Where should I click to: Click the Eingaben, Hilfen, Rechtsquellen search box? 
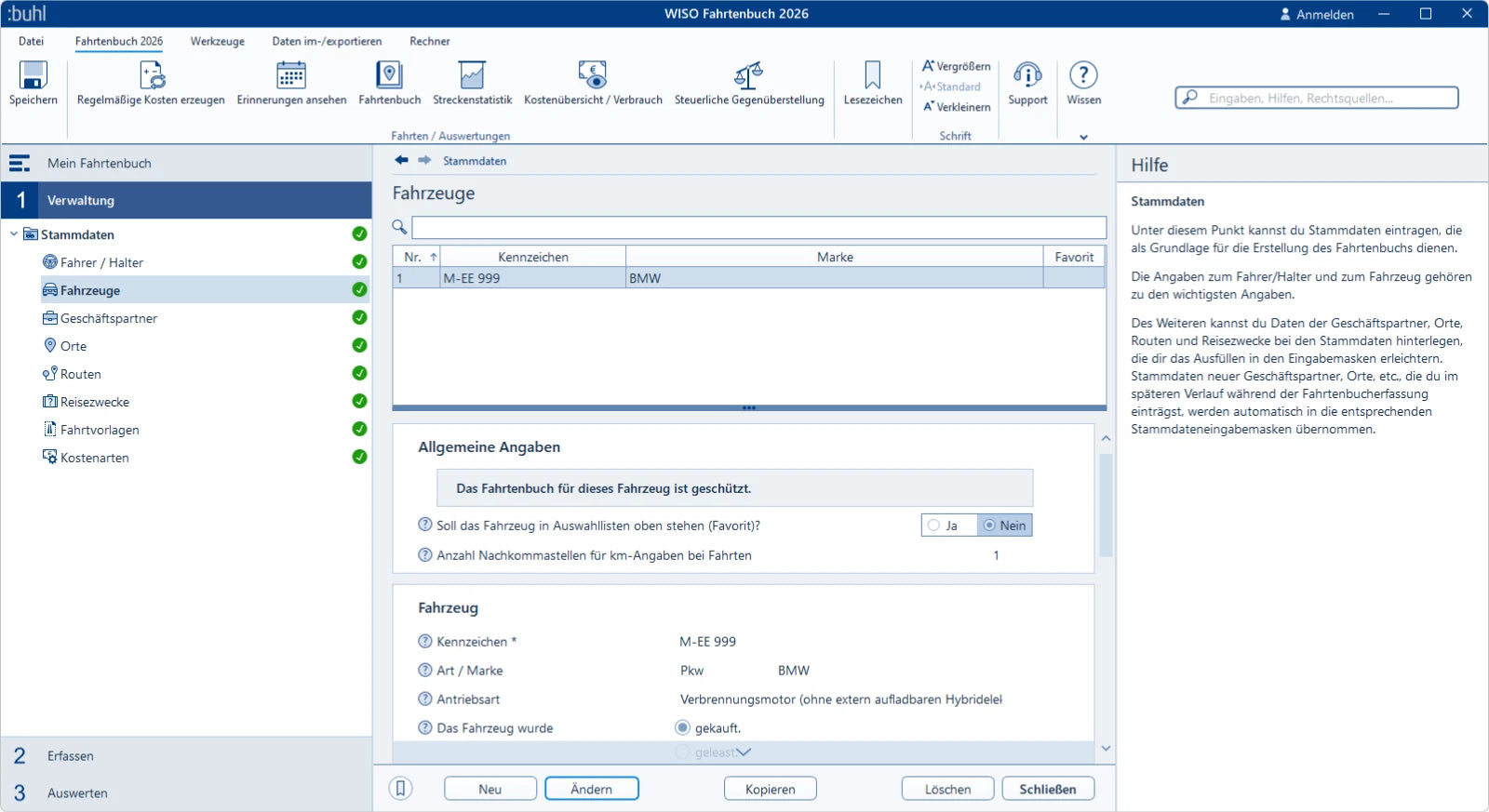pos(1317,98)
